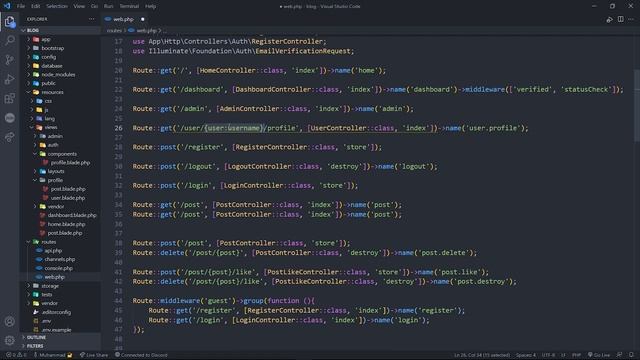Click the unsaved dot on web.php tab

[142, 19]
